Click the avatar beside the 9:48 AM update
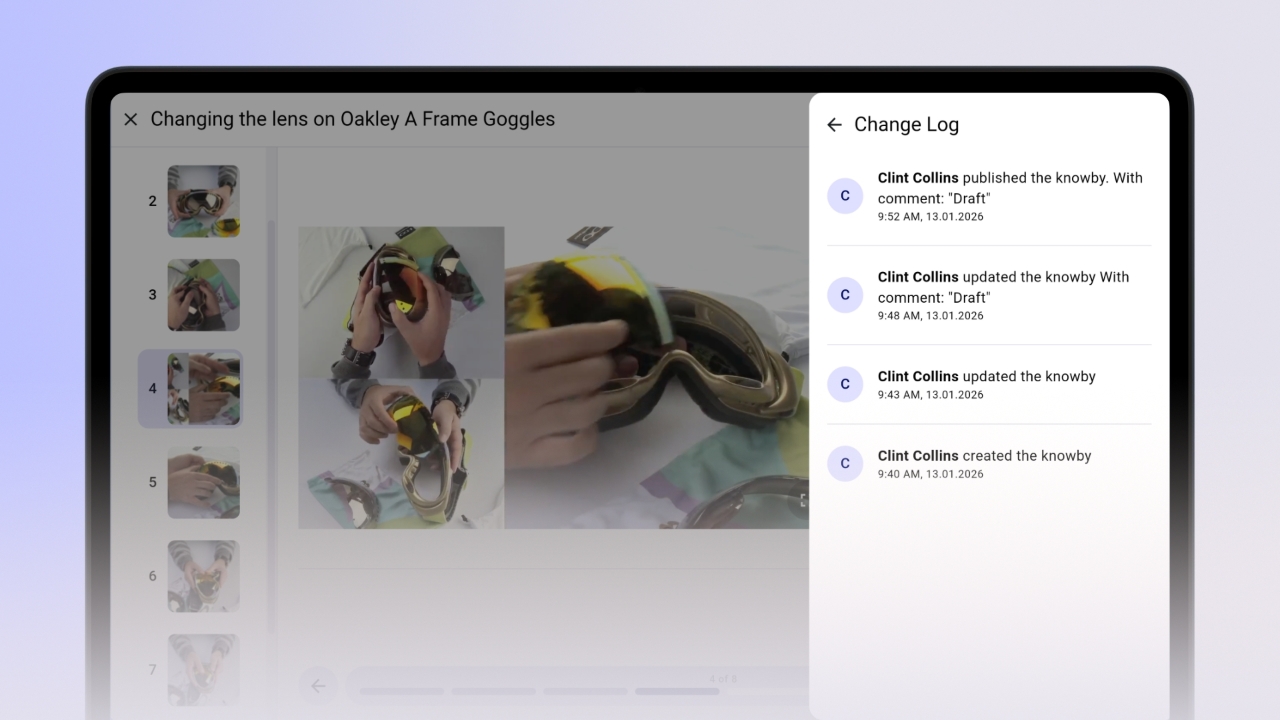The height and width of the screenshot is (720, 1280). (x=845, y=295)
